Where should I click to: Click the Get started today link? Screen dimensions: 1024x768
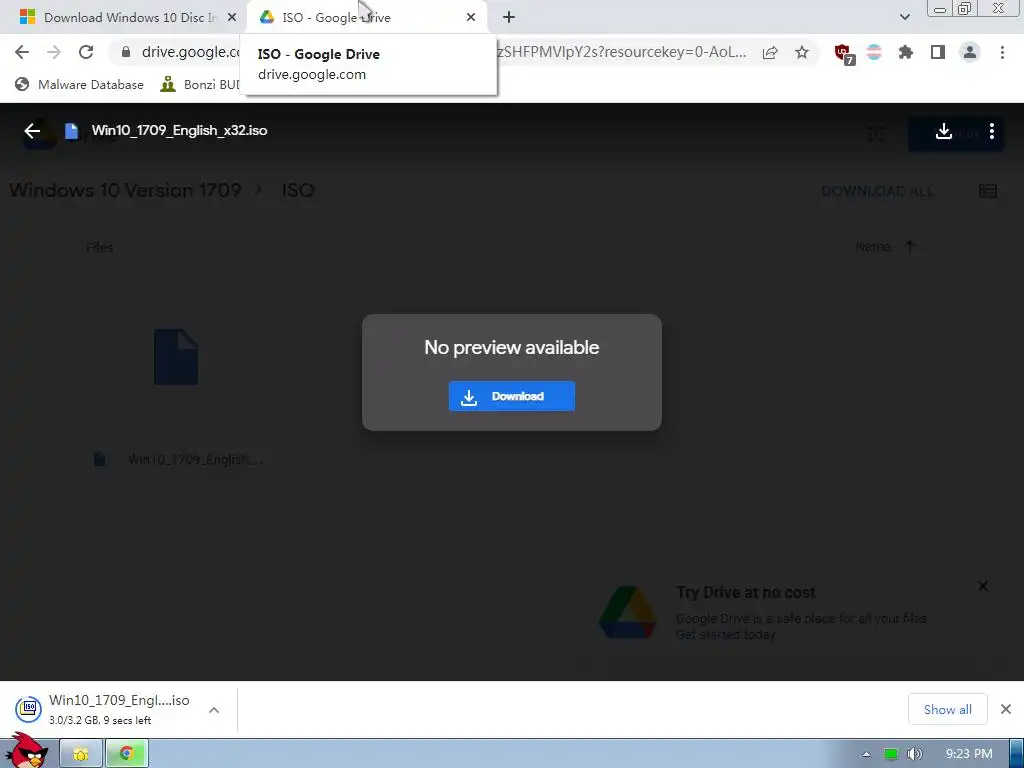click(726, 634)
